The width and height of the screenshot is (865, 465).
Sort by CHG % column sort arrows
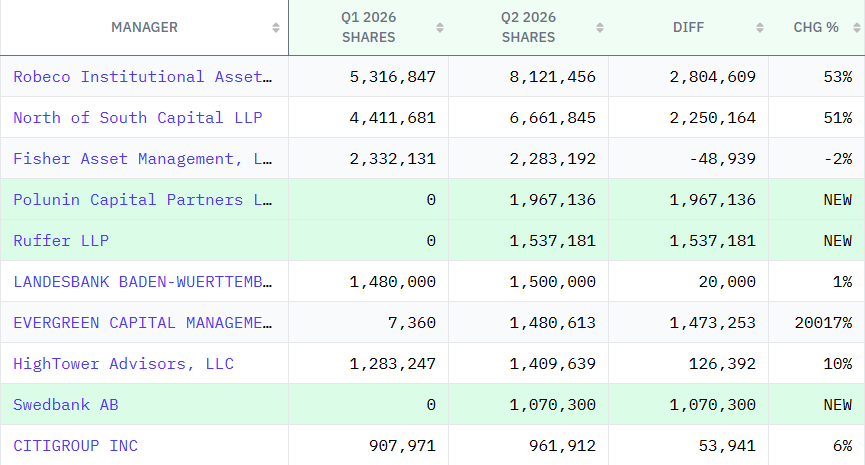[857, 28]
